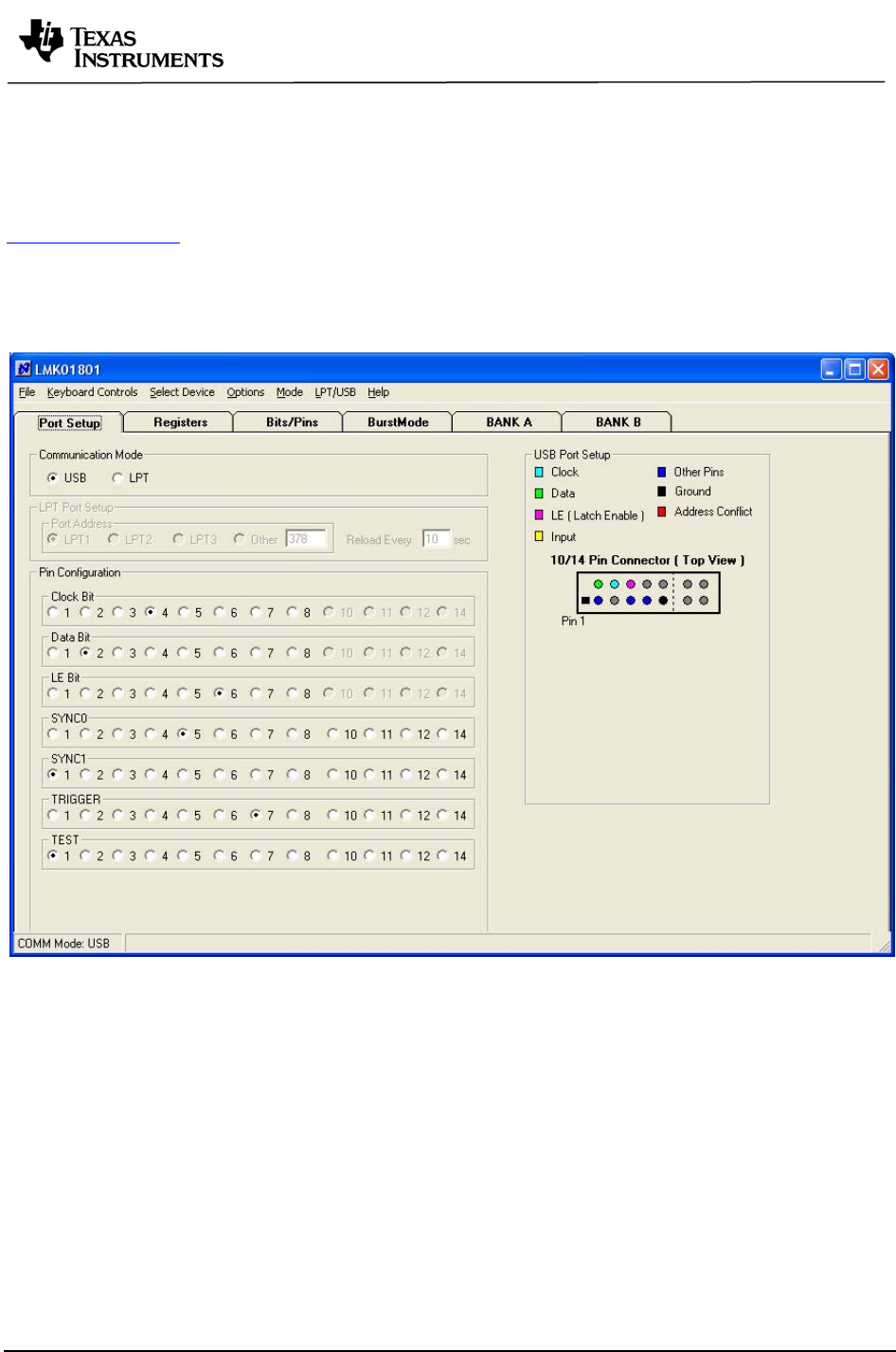Open the File menu
The height and width of the screenshot is (1352, 896).
tap(27, 392)
